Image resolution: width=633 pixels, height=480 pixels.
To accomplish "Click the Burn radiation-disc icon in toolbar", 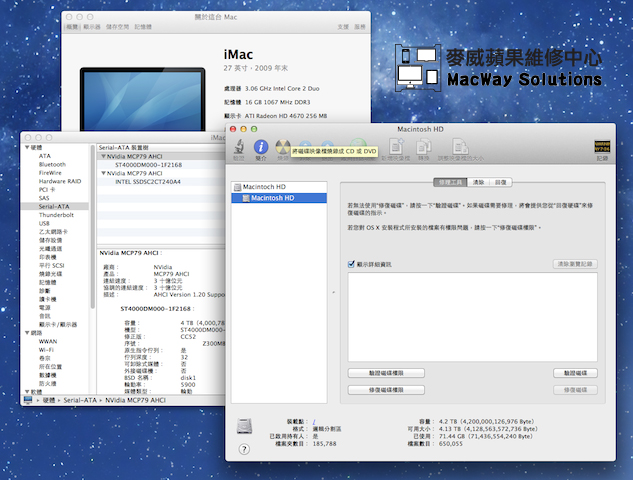I will pos(283,147).
